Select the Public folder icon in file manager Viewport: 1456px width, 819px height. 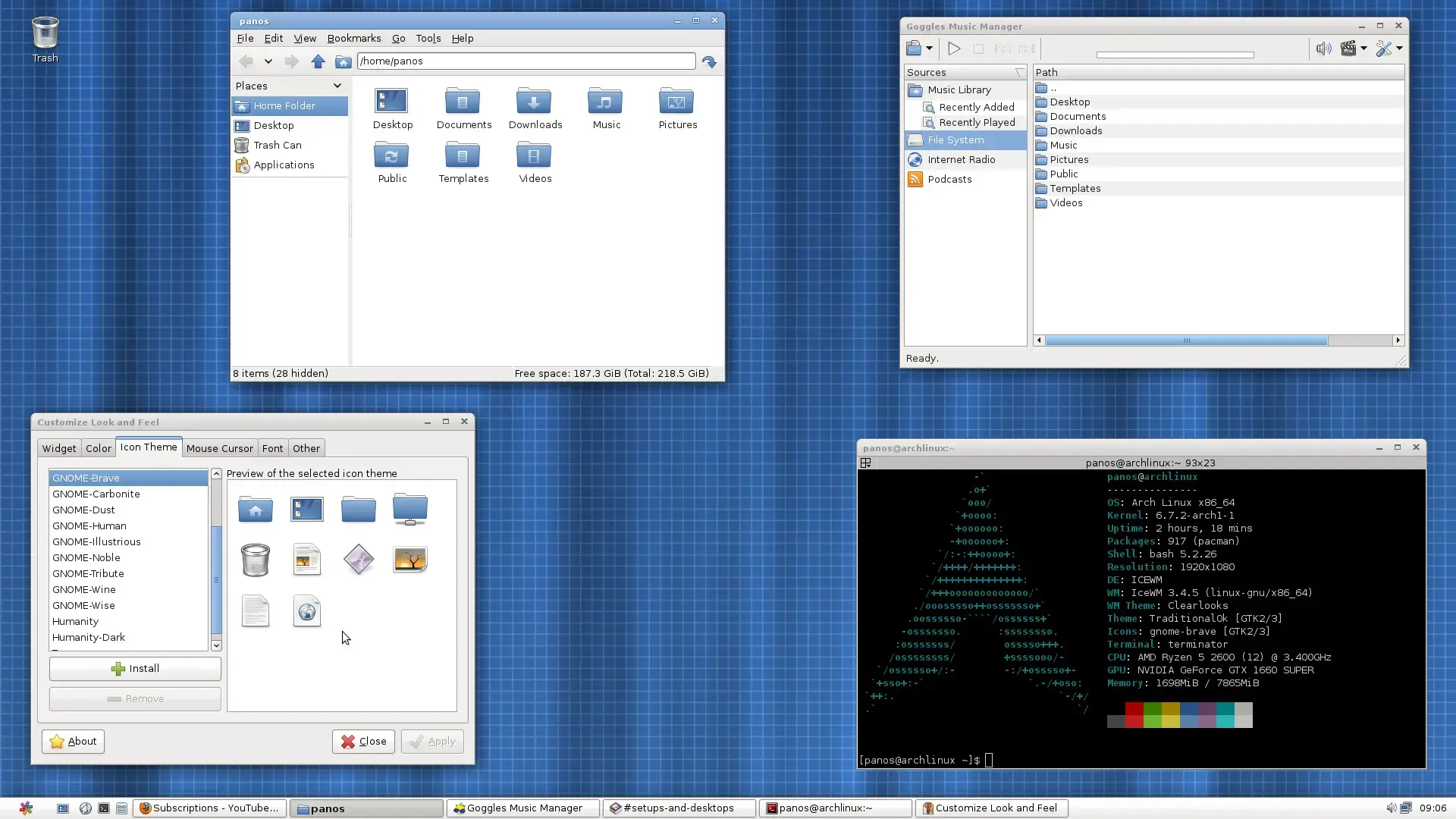(x=392, y=162)
